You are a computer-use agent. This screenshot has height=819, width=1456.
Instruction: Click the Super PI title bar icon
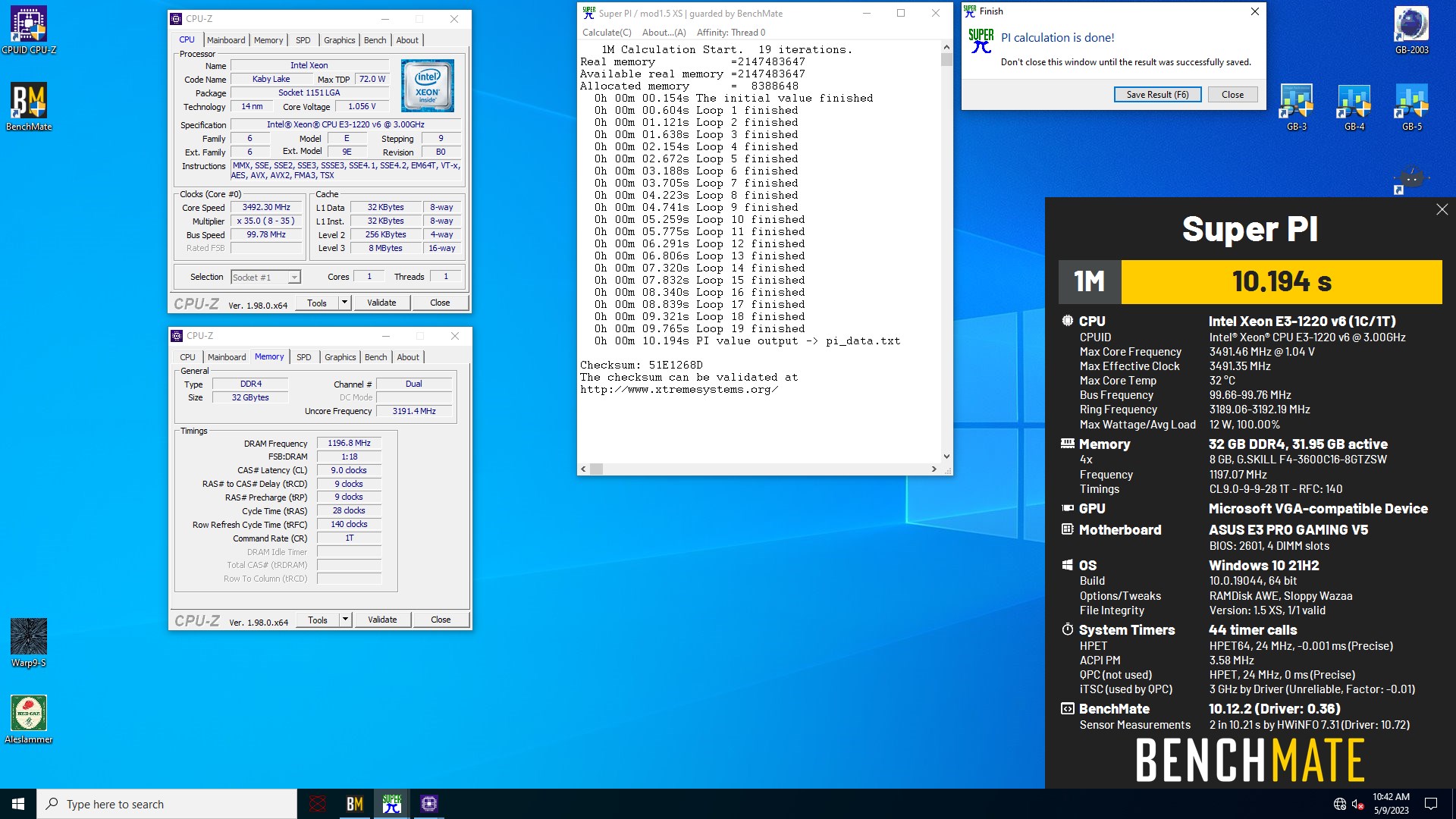pyautogui.click(x=588, y=13)
